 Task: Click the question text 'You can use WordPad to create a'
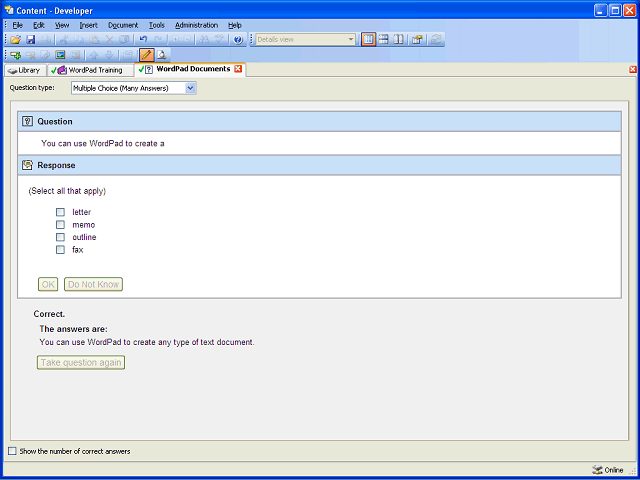point(103,144)
